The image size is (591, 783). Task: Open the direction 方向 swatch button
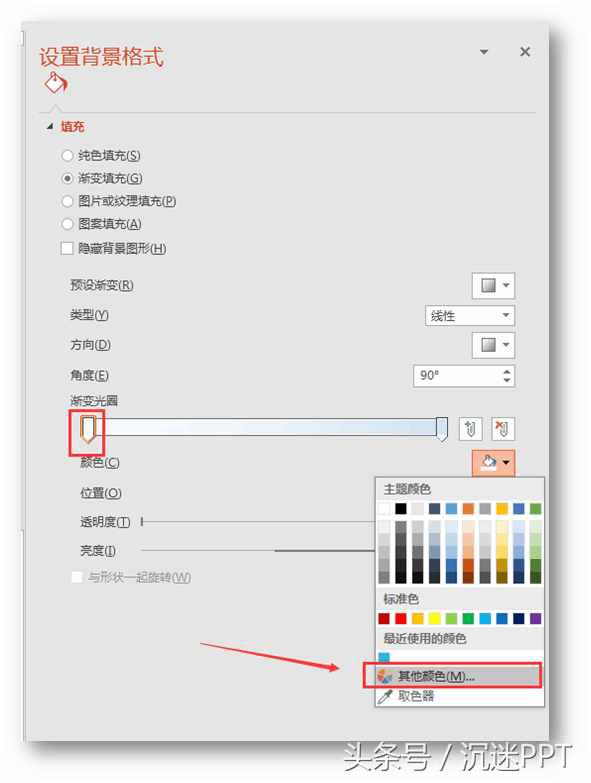(493, 345)
